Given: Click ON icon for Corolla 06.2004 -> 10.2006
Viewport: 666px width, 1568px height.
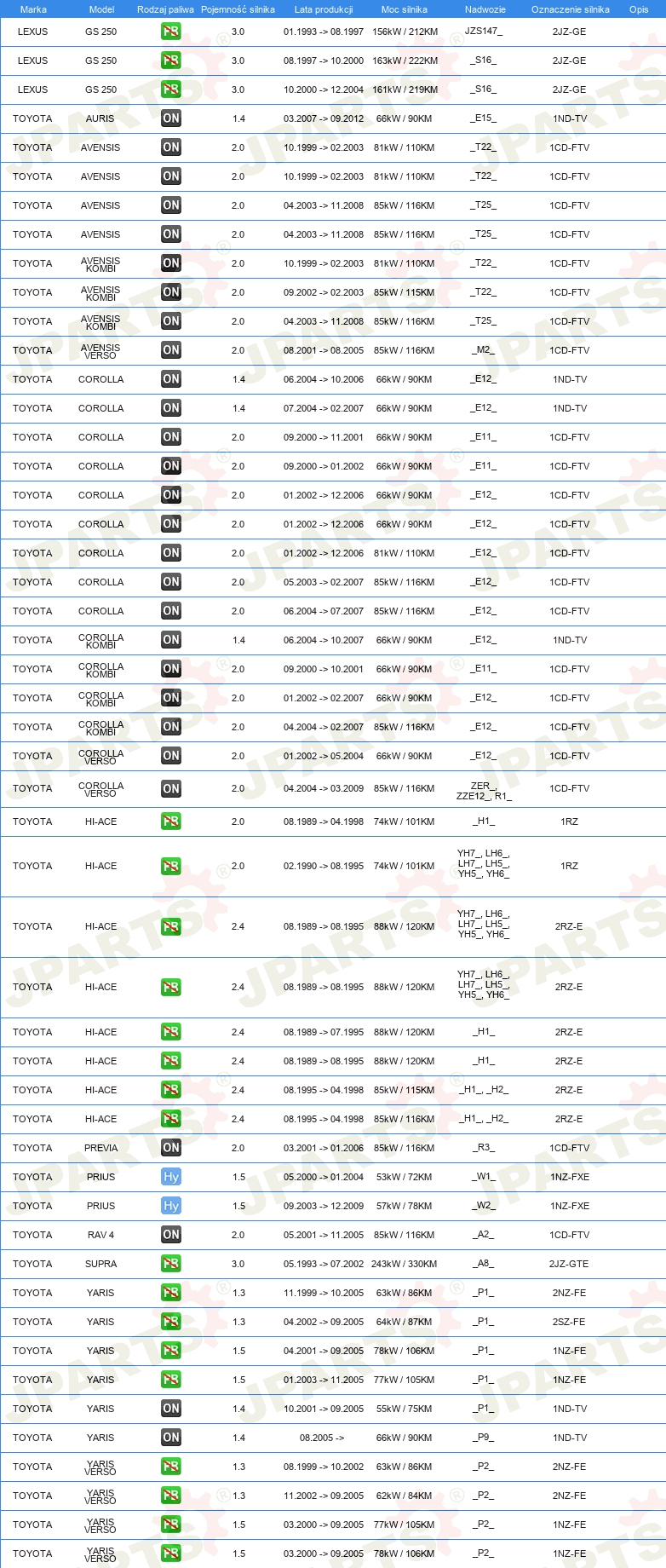Looking at the screenshot, I should [x=171, y=379].
